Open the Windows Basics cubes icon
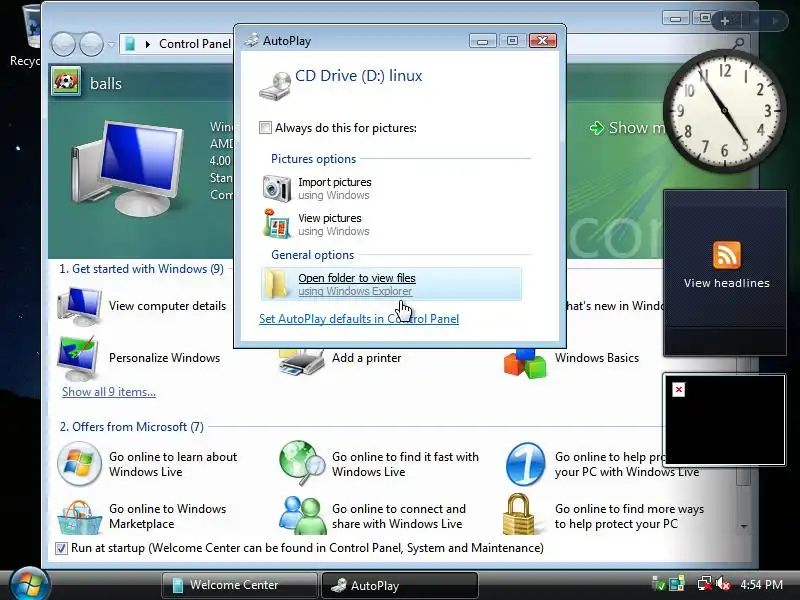Viewport: 800px width, 600px height. [524, 363]
